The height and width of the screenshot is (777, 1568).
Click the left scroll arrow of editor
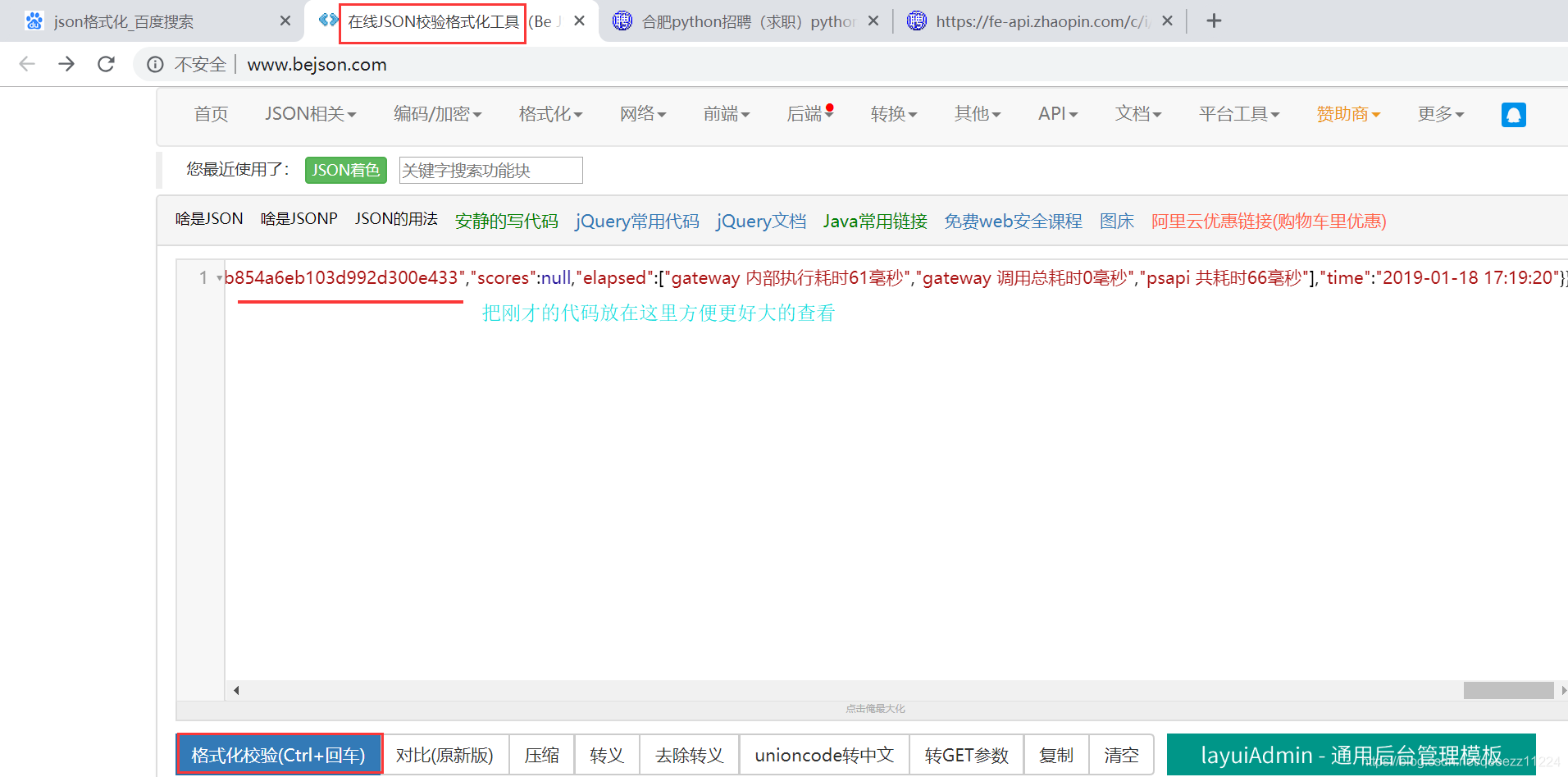pos(236,690)
